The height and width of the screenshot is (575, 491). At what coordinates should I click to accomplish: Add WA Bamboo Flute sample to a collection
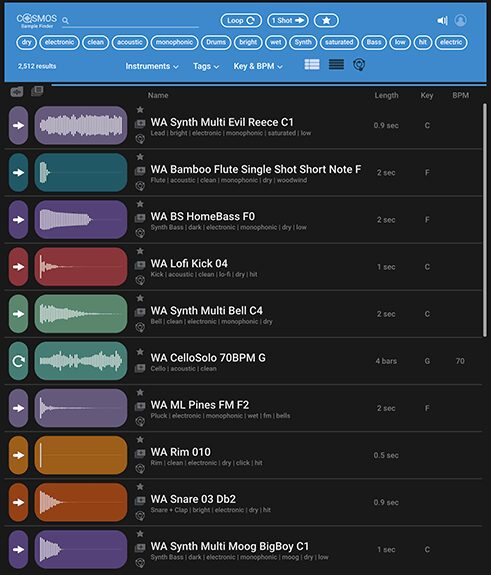coord(140,171)
